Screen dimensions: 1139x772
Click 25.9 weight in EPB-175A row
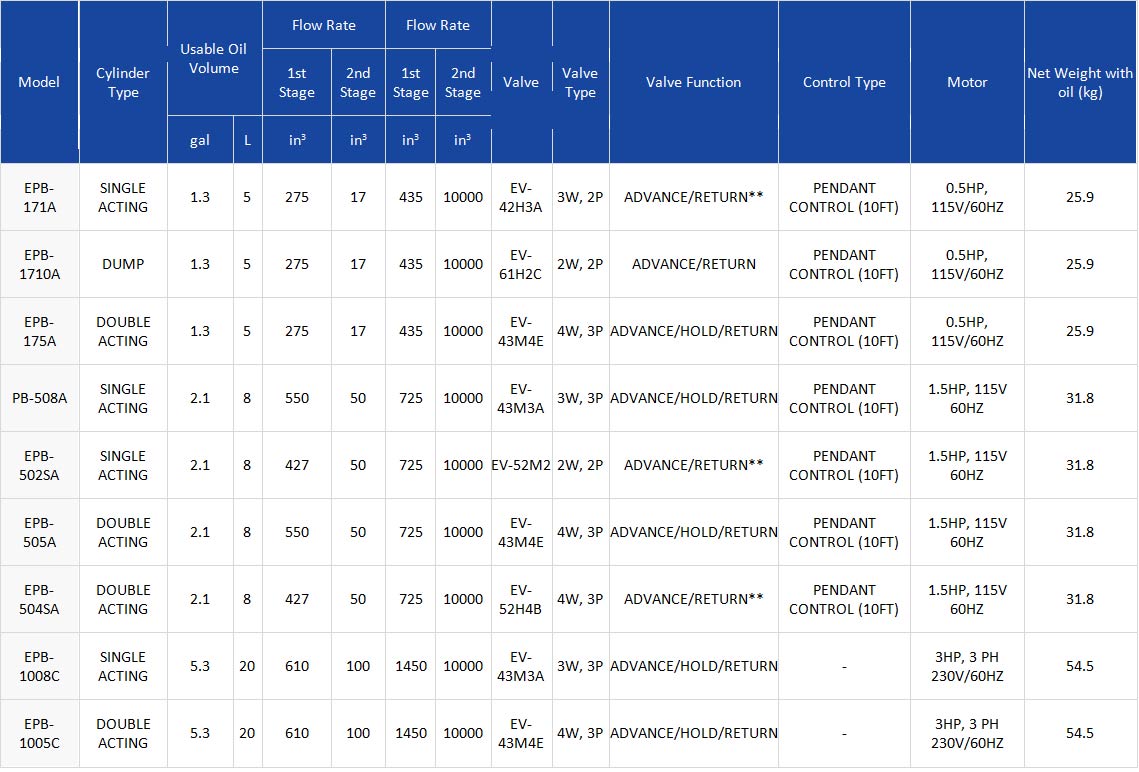[x=1079, y=331]
